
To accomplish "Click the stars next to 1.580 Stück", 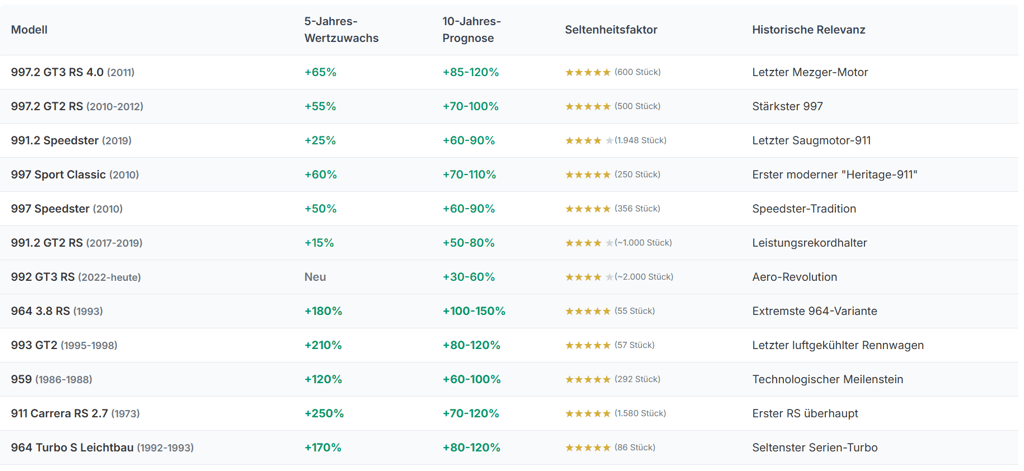I will 588,414.
